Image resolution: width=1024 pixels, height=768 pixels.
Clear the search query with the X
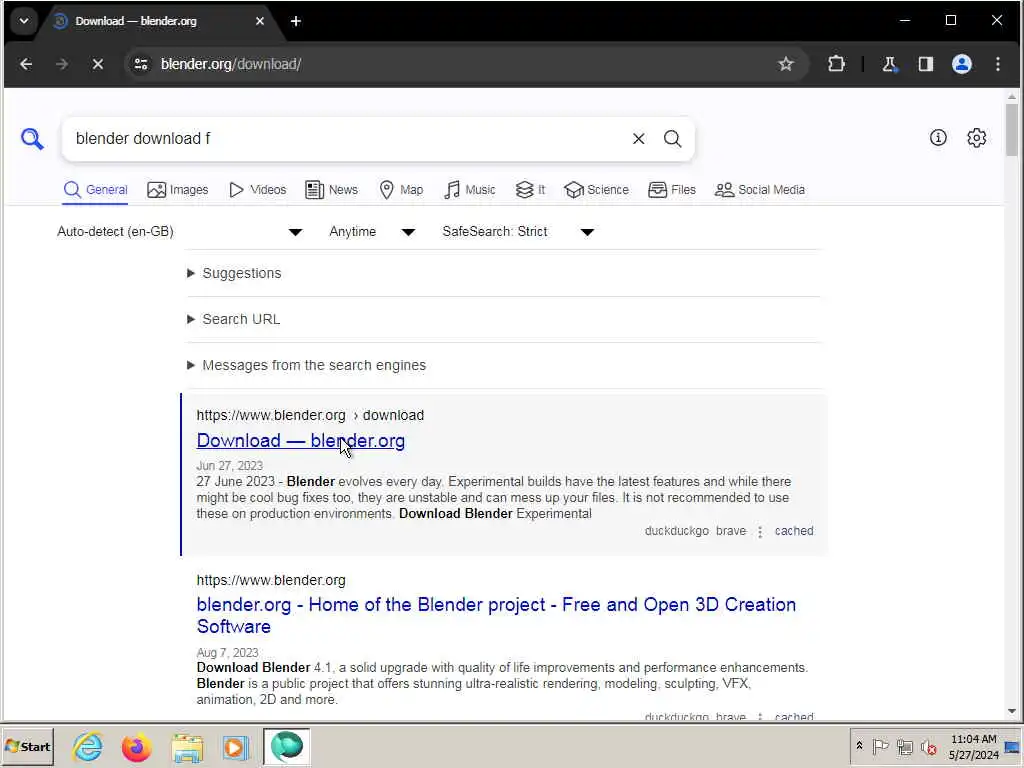coord(639,138)
